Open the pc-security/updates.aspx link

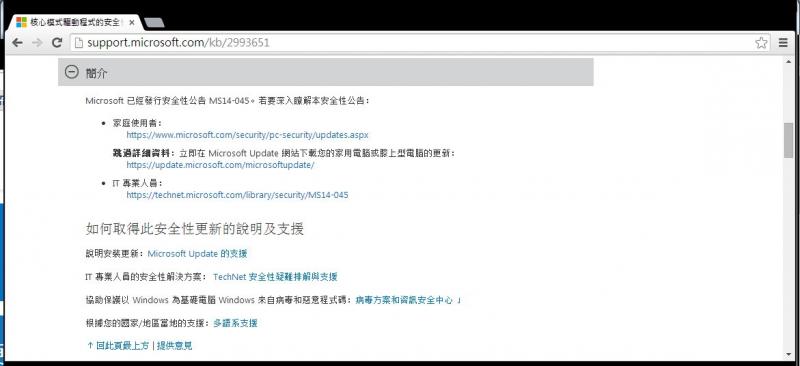[247, 135]
